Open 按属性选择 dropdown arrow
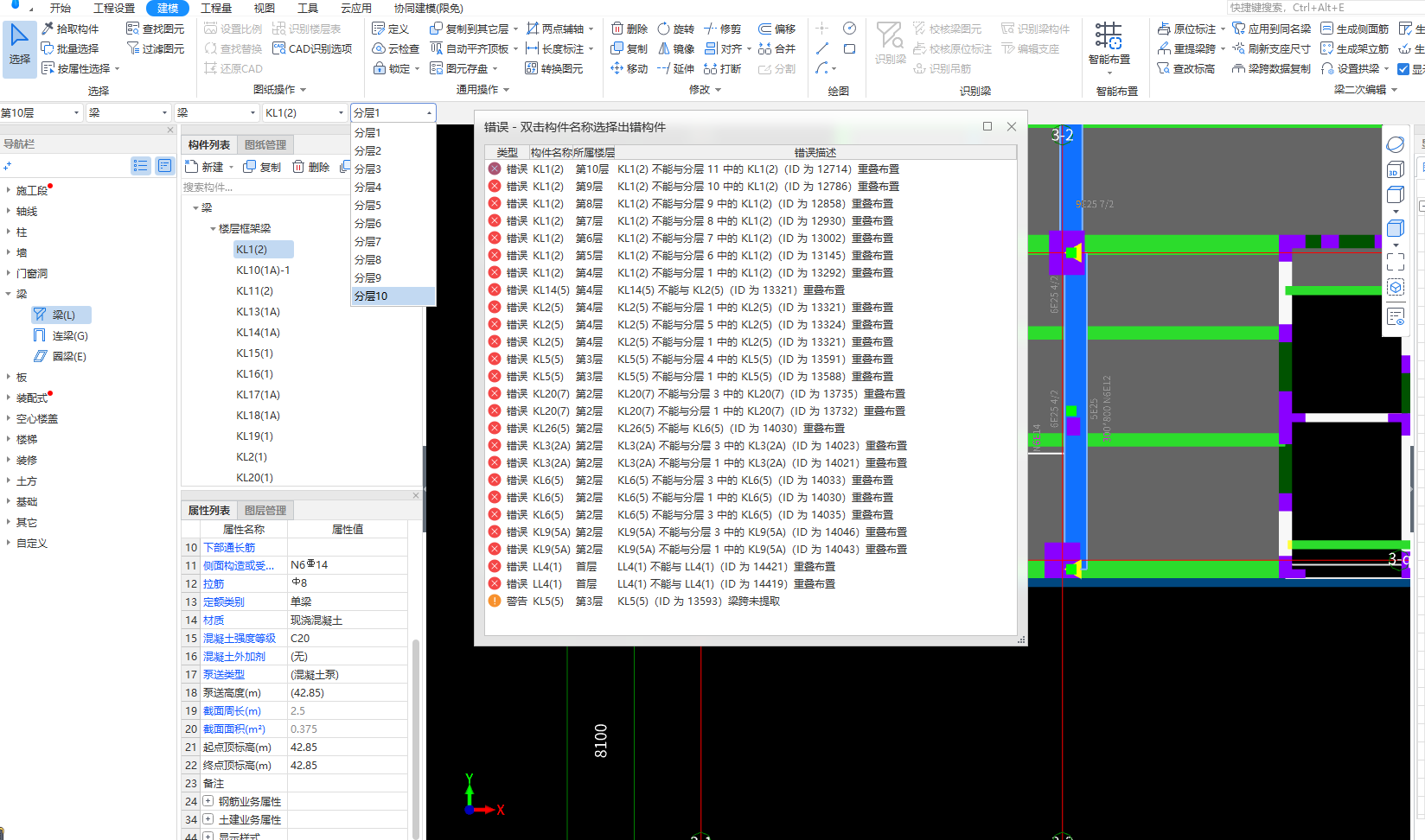This screenshot has height=840, width=1425. tap(117, 68)
